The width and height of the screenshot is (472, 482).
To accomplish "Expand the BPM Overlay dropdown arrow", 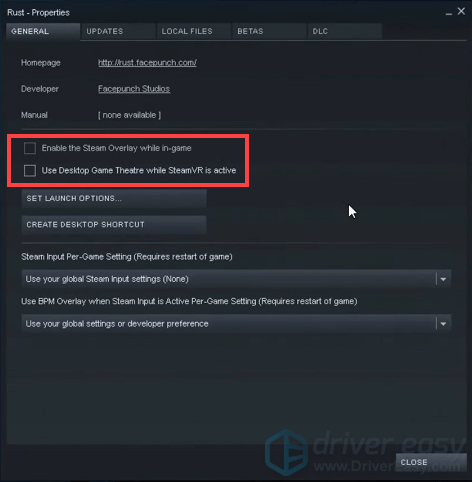I will pyautogui.click(x=443, y=324).
